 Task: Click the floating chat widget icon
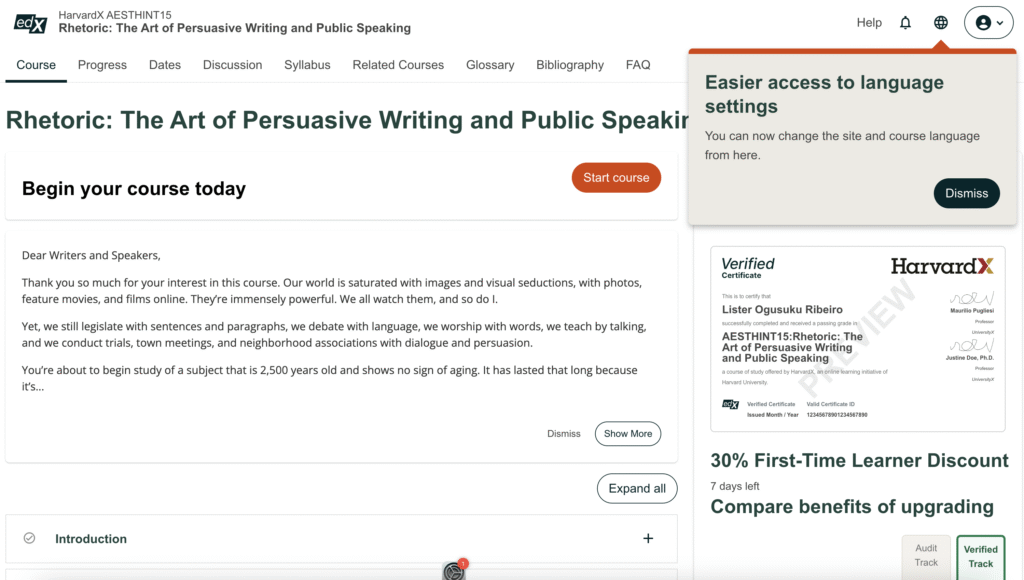pos(454,570)
